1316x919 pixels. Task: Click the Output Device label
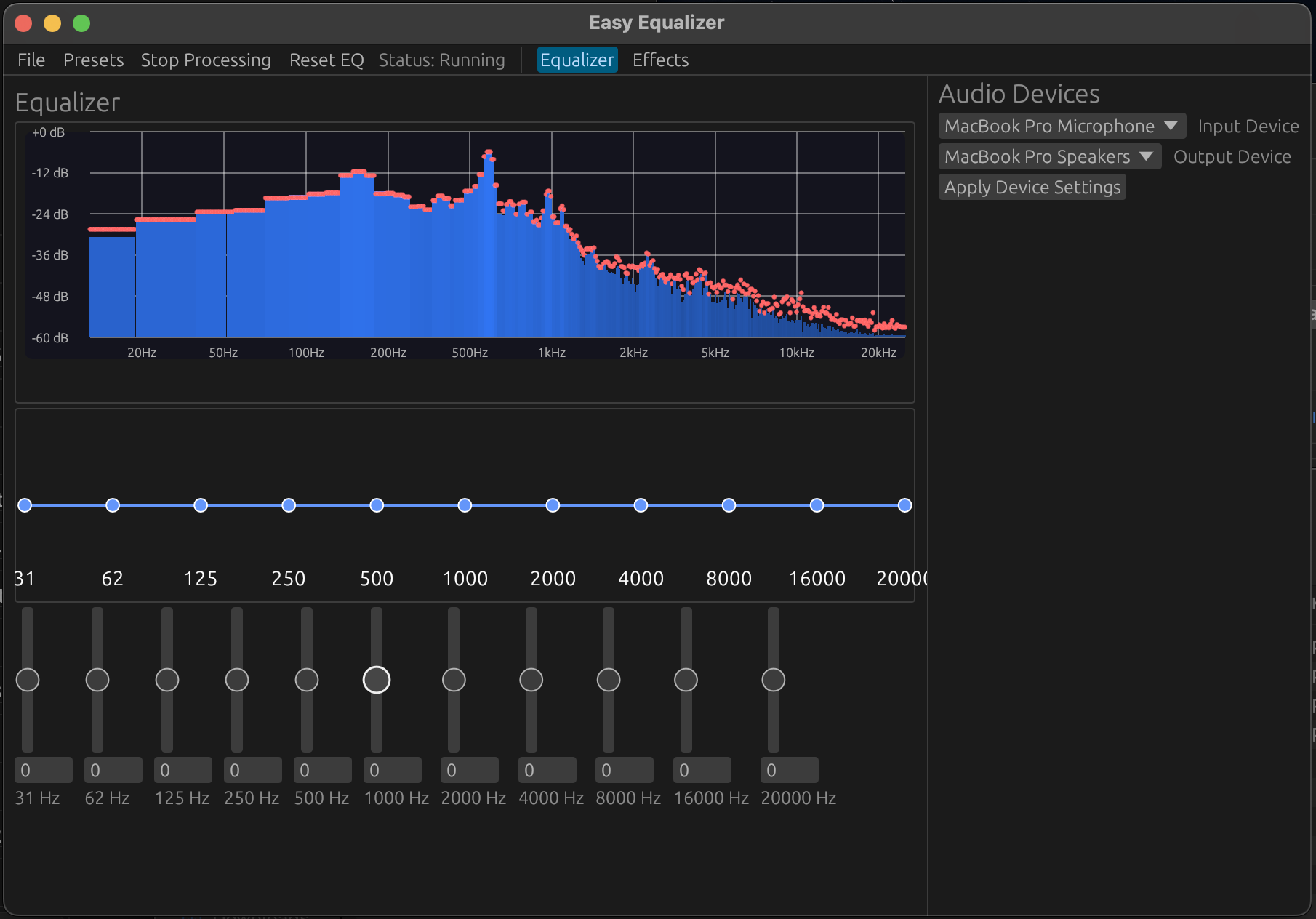(x=1232, y=157)
